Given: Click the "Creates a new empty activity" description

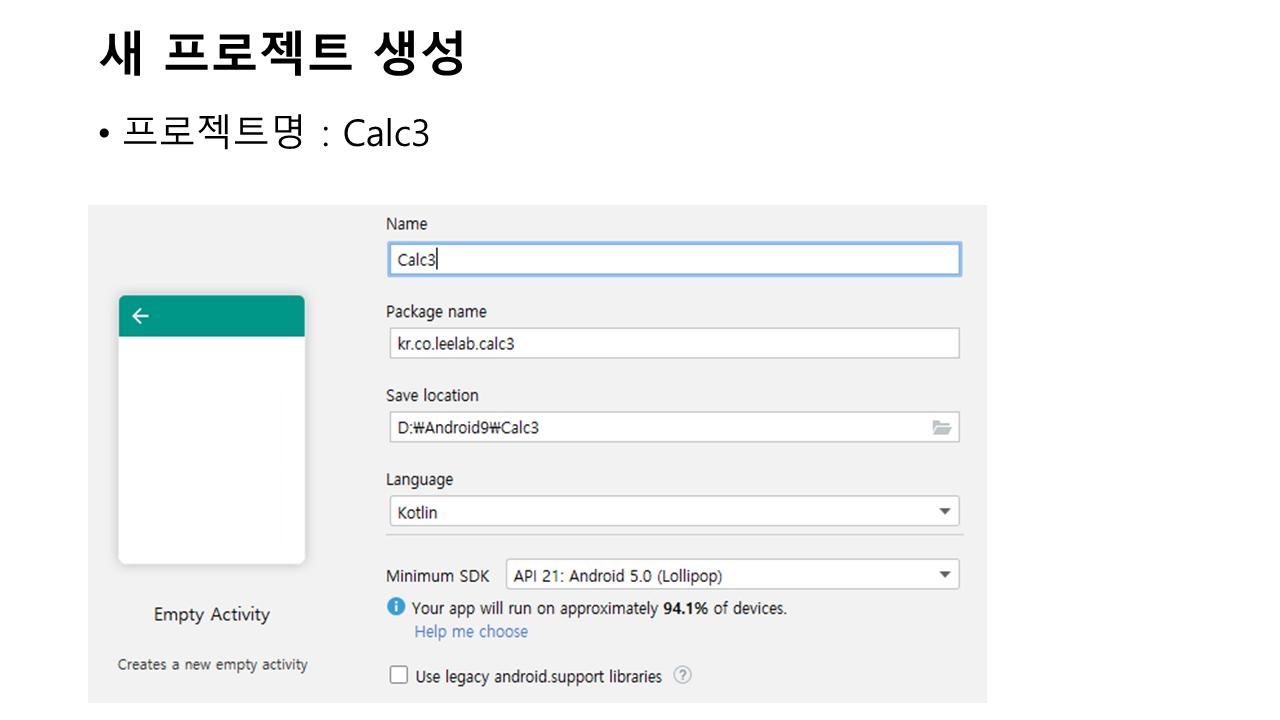Looking at the screenshot, I should [212, 665].
